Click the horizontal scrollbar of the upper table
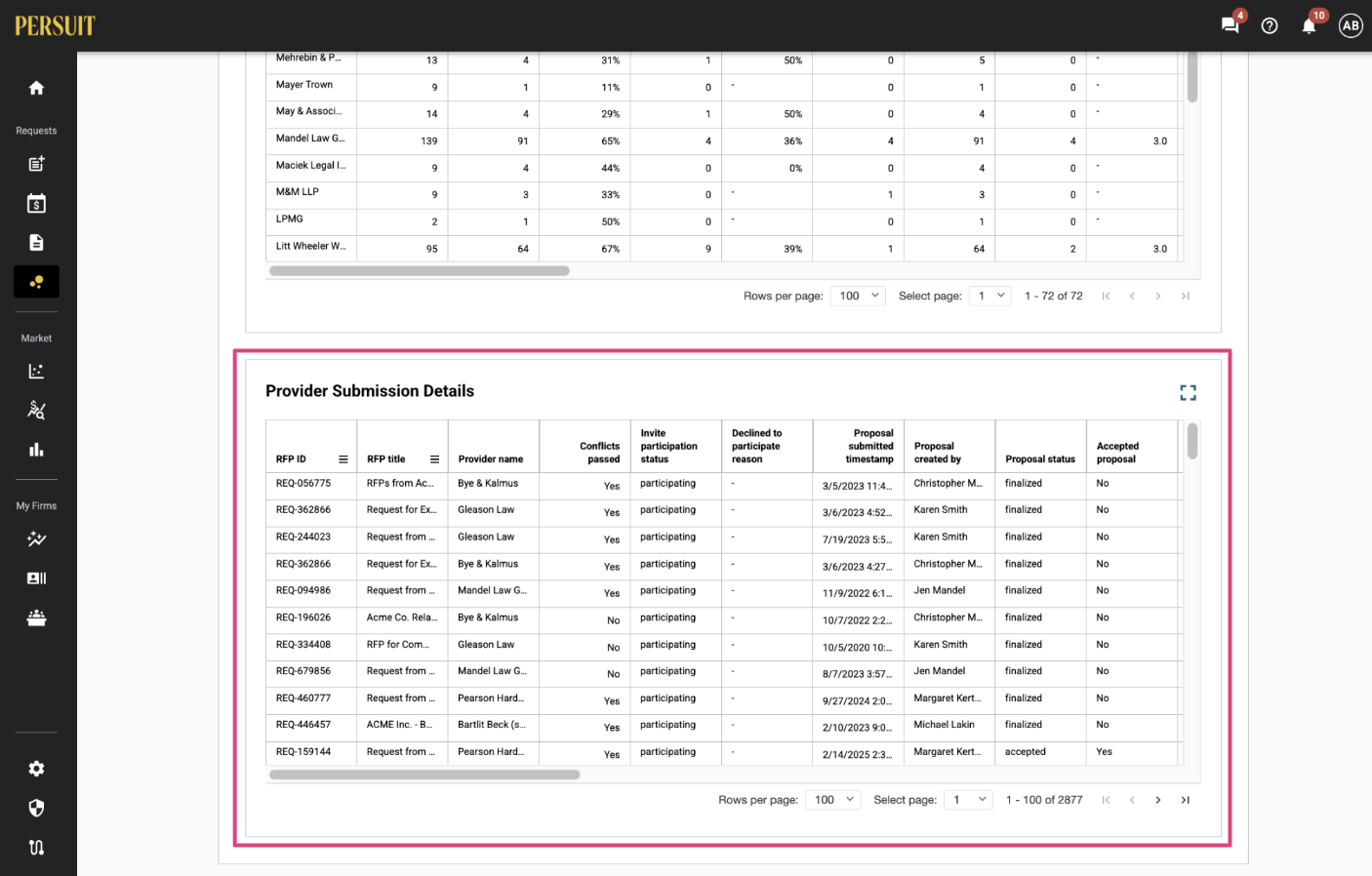The height and width of the screenshot is (876, 1372). click(420, 271)
